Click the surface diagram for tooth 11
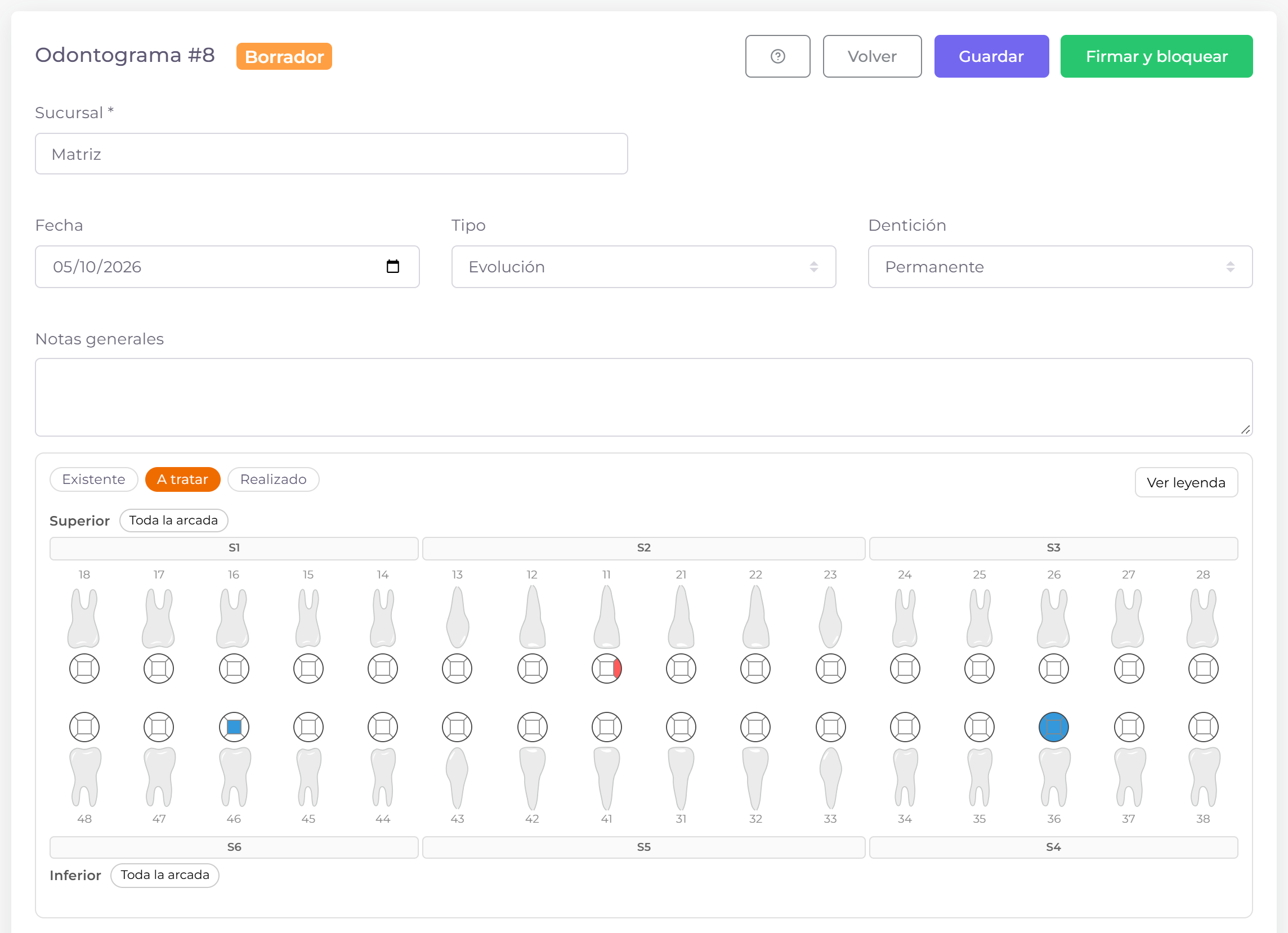The height and width of the screenshot is (933, 1288). point(606,669)
